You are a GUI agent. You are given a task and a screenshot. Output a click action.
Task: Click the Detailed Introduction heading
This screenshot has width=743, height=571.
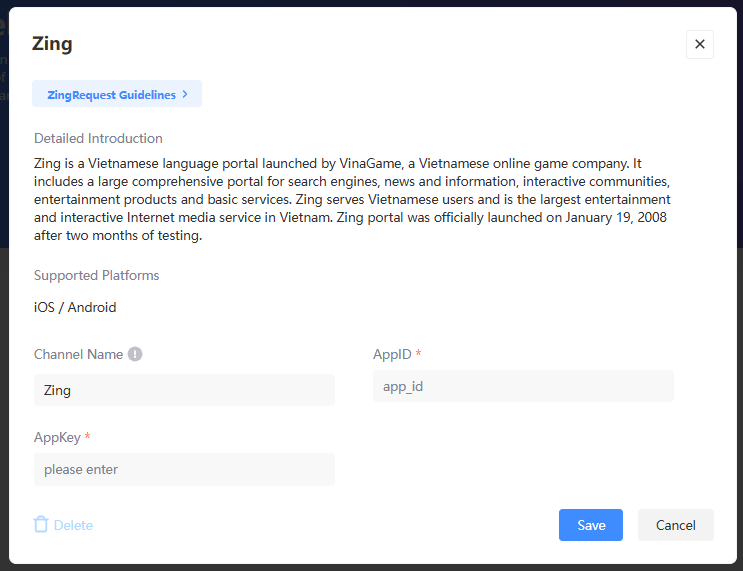pos(98,138)
